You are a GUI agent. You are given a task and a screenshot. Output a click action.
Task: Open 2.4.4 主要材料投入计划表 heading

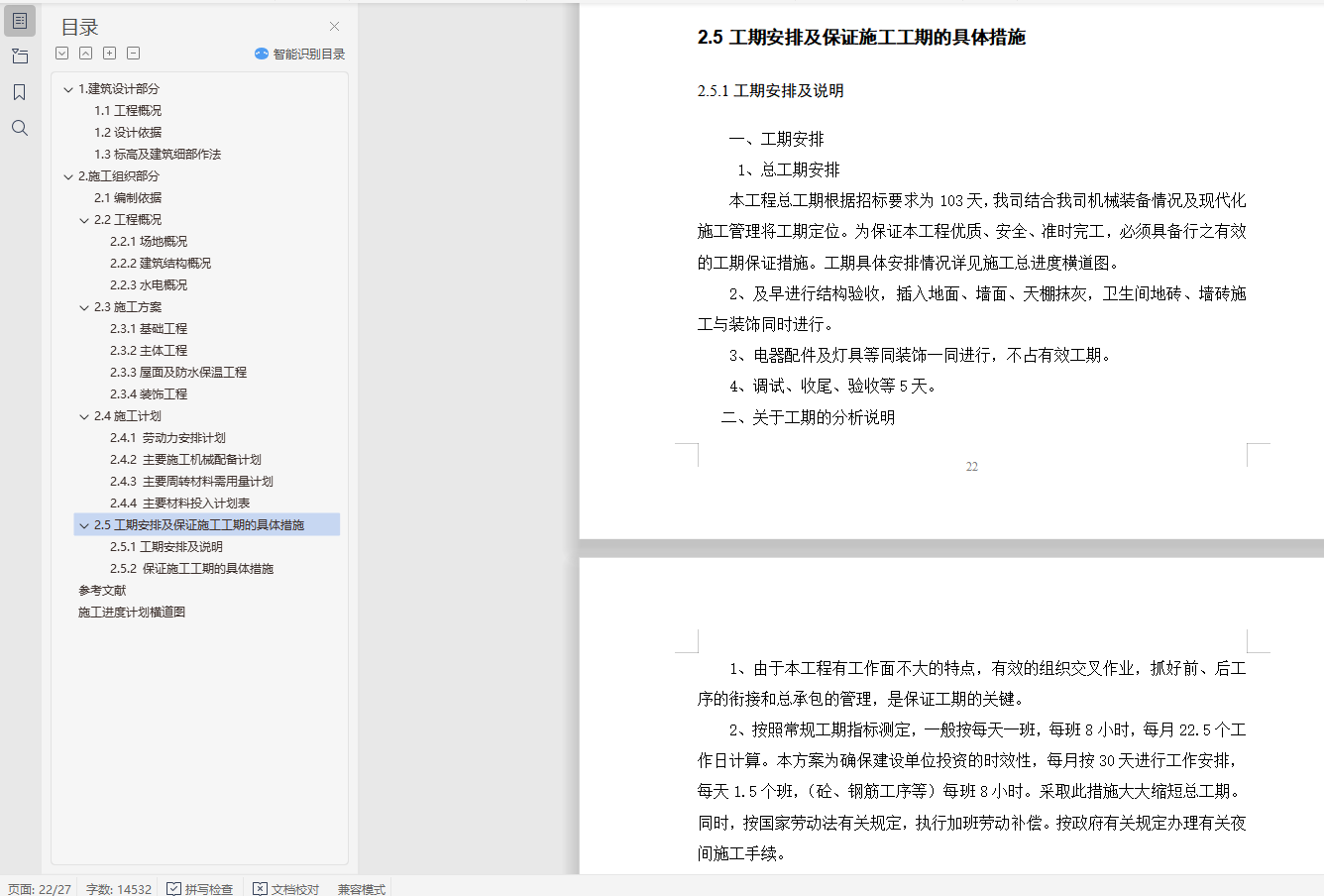click(x=179, y=504)
